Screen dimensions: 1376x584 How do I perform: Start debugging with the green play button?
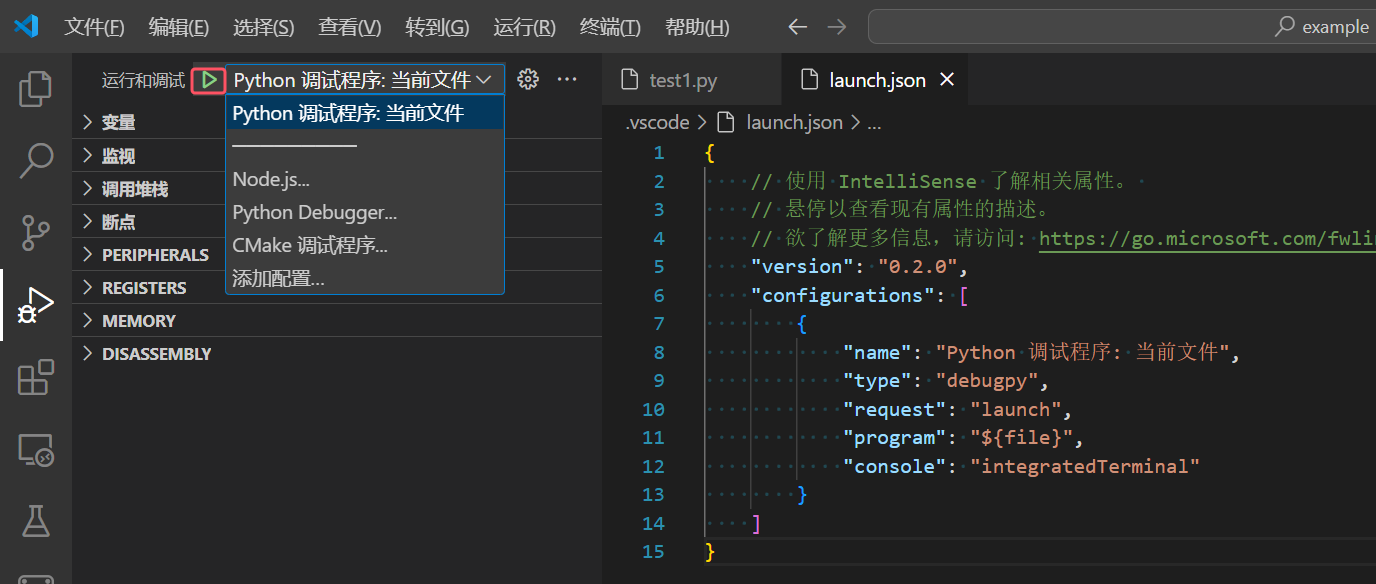click(208, 80)
